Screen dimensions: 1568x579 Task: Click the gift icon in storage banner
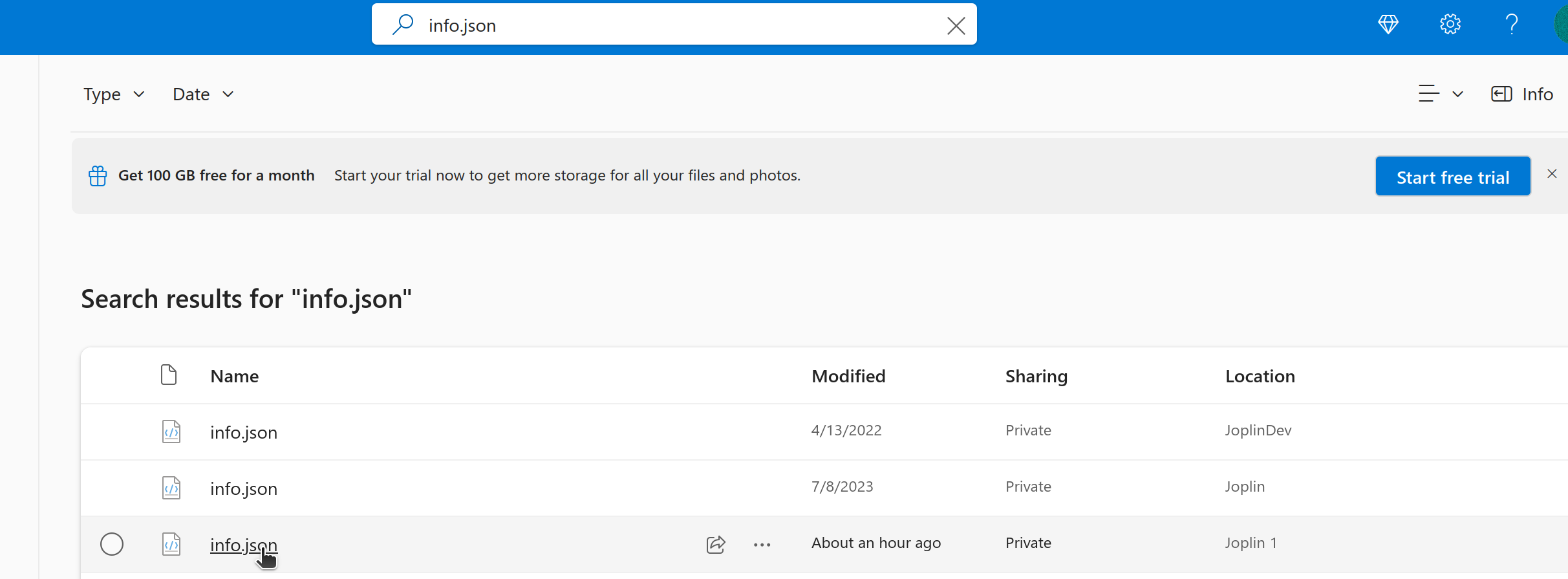click(98, 176)
